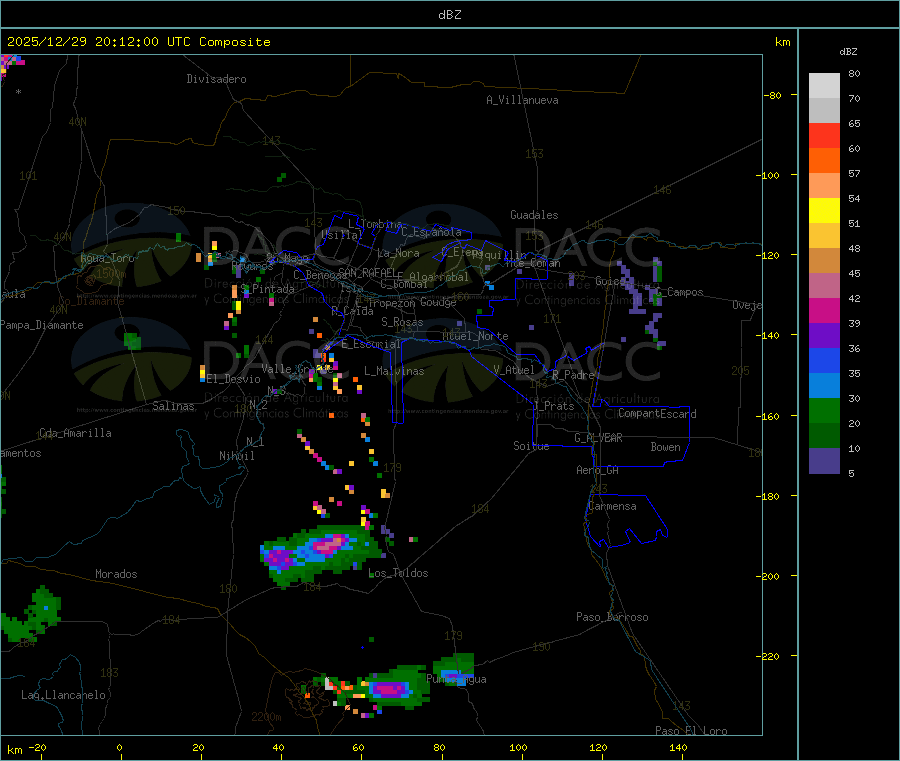The image size is (900, 761).
Task: Select the magenta 42 dBZ legend swatch
Action: 824,310
